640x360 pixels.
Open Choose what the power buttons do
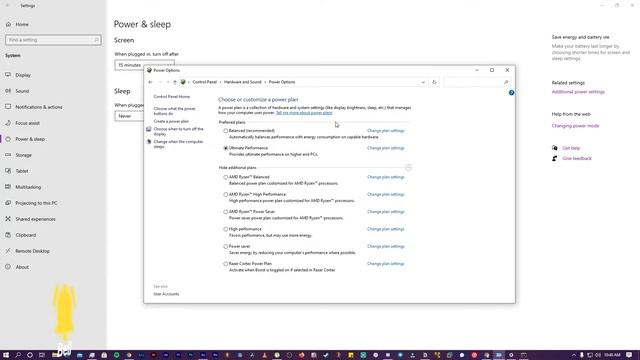(x=174, y=111)
